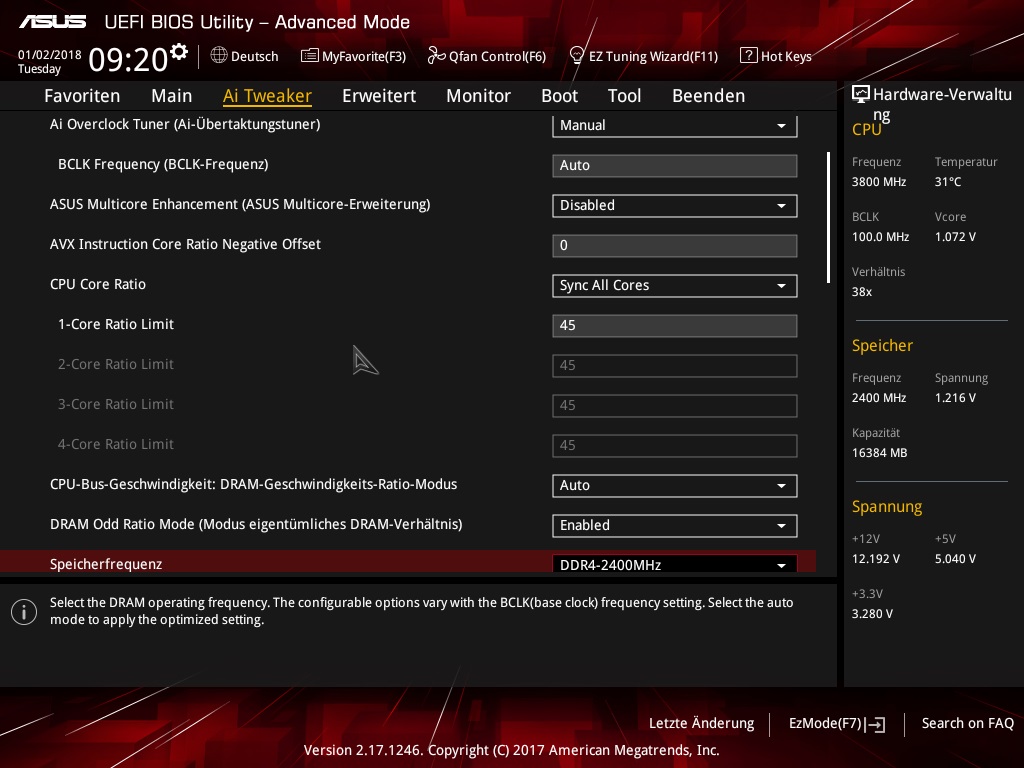1024x768 pixels.
Task: Click the MyFavorite list icon
Action: point(310,56)
